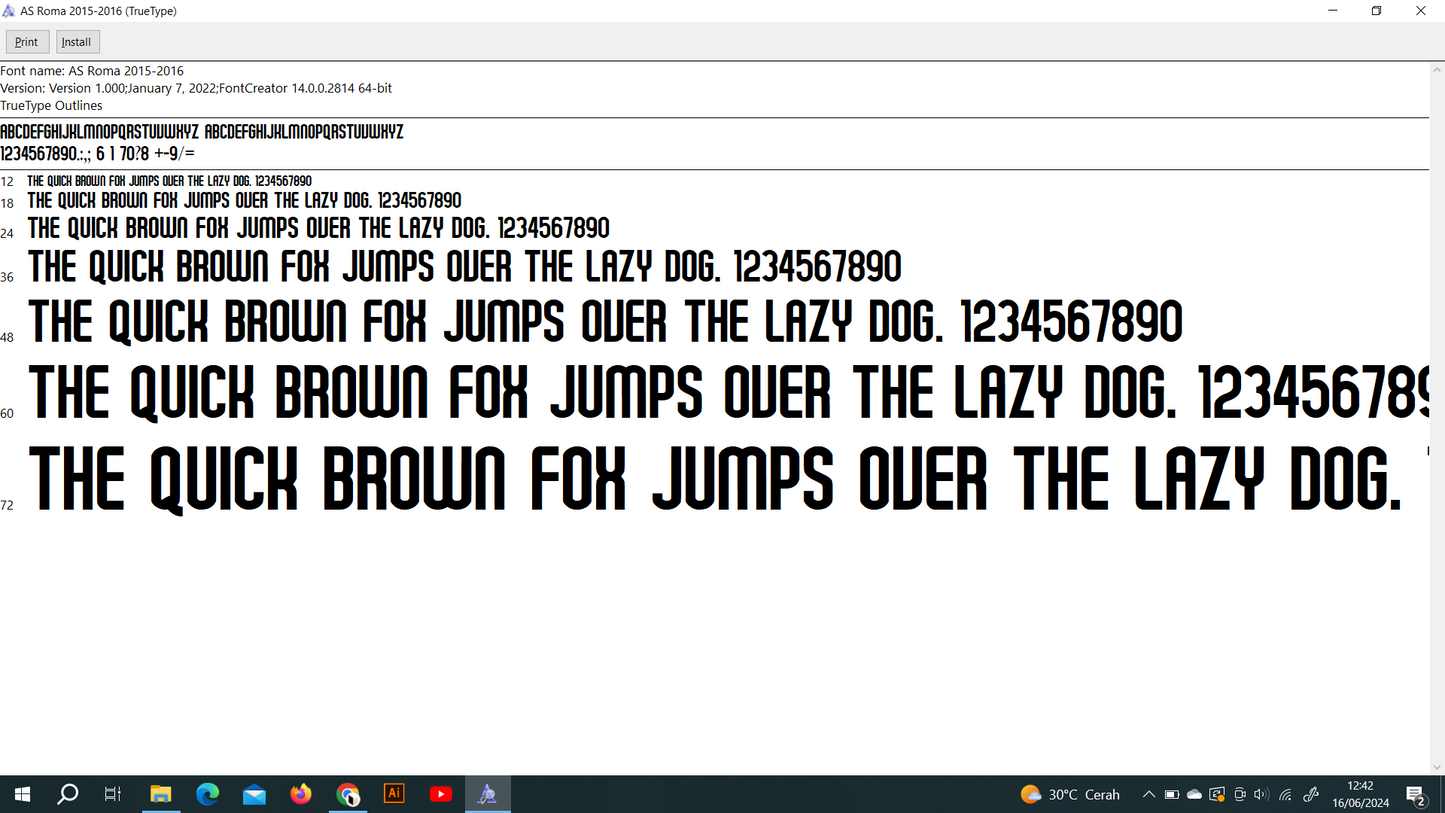1445x813 pixels.
Task: Open the Windows Start menu
Action: (x=22, y=795)
